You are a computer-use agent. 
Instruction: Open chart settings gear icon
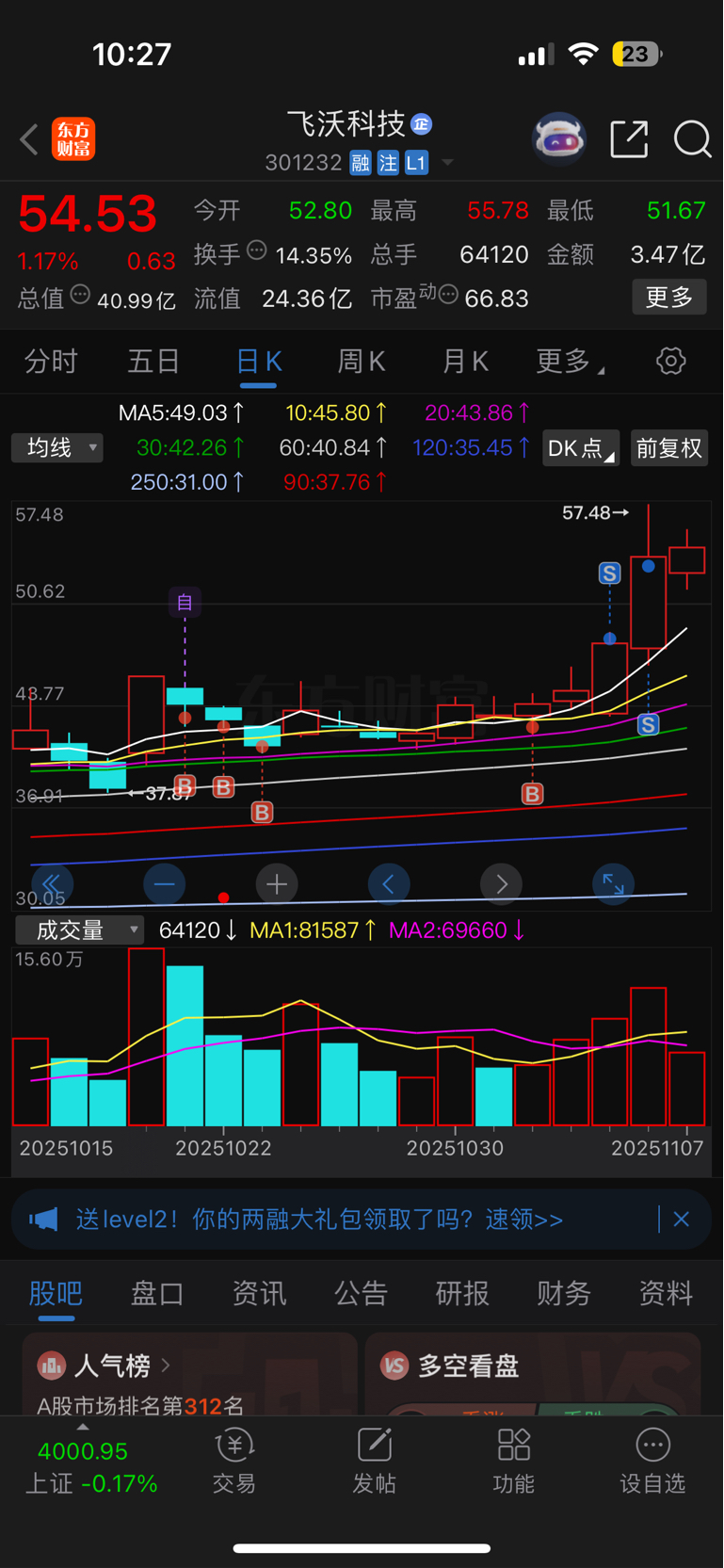pyautogui.click(x=670, y=361)
